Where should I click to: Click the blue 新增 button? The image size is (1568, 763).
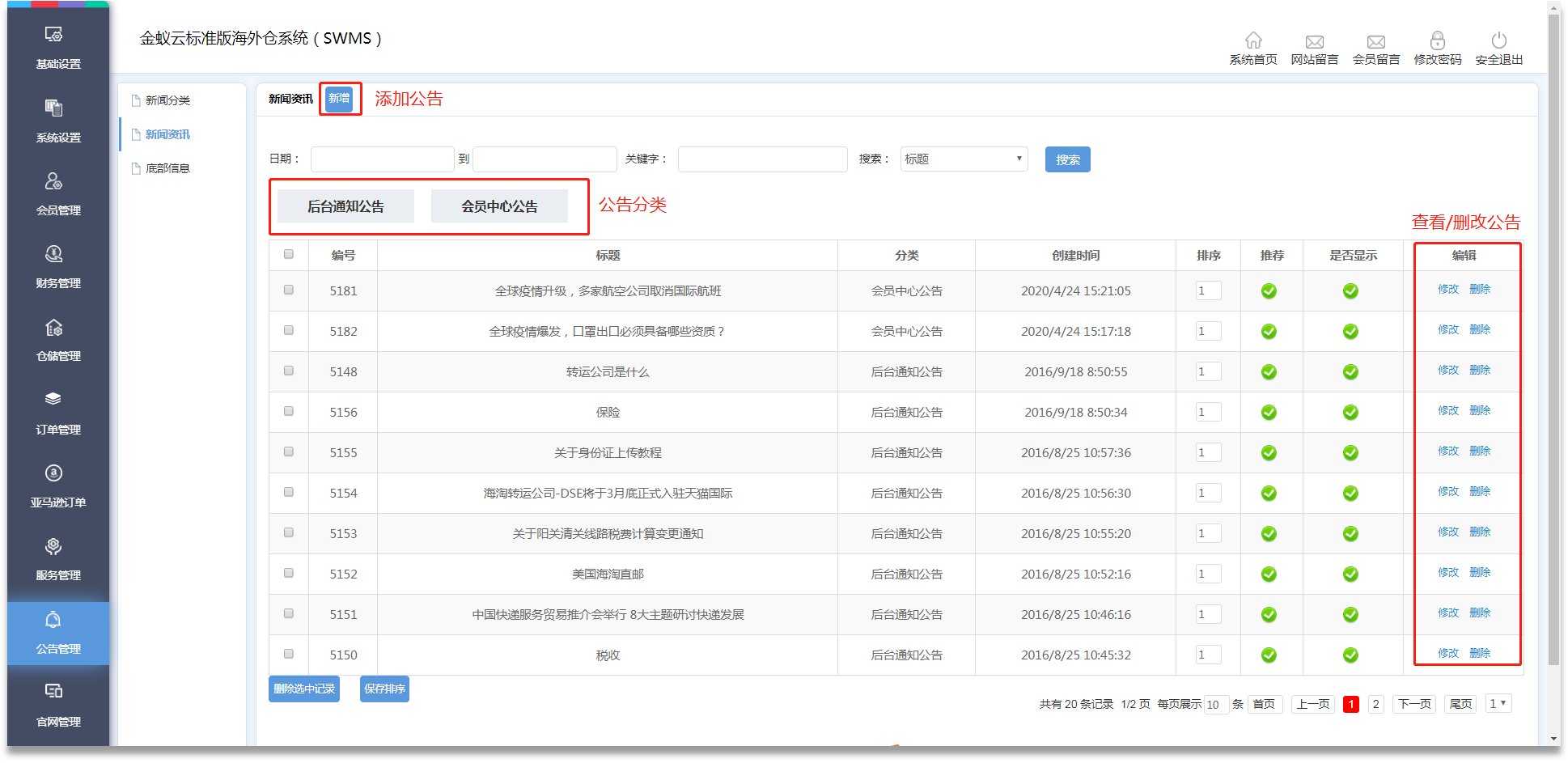pyautogui.click(x=339, y=99)
